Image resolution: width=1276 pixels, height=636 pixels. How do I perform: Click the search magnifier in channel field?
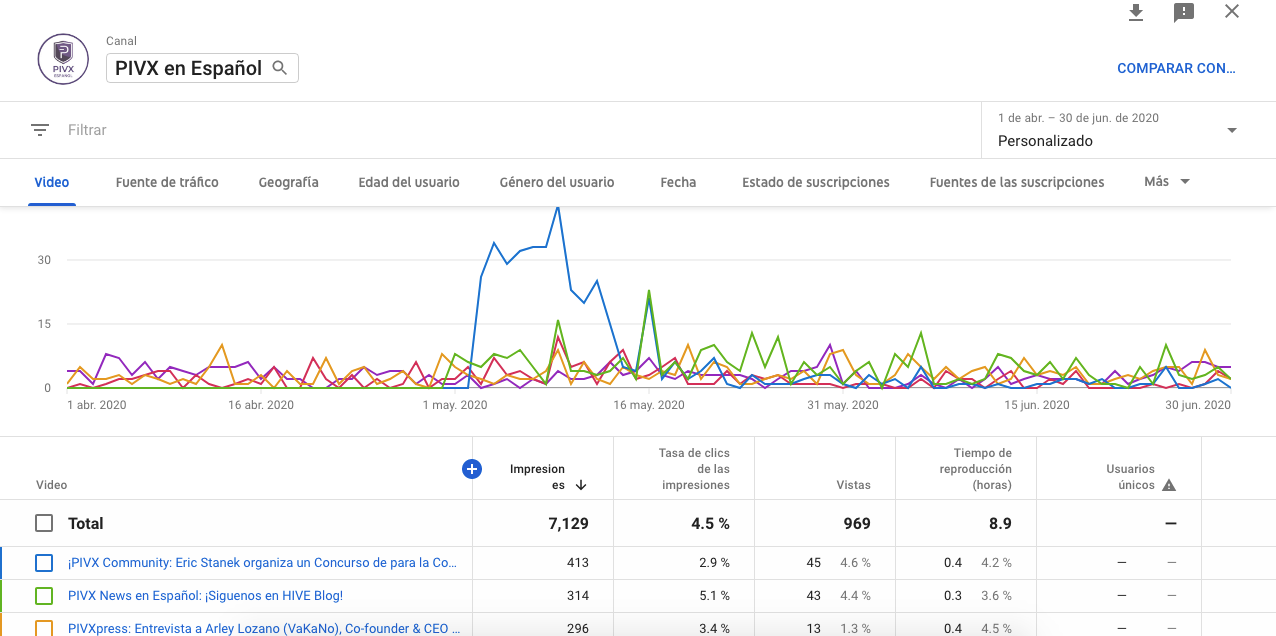pos(280,68)
